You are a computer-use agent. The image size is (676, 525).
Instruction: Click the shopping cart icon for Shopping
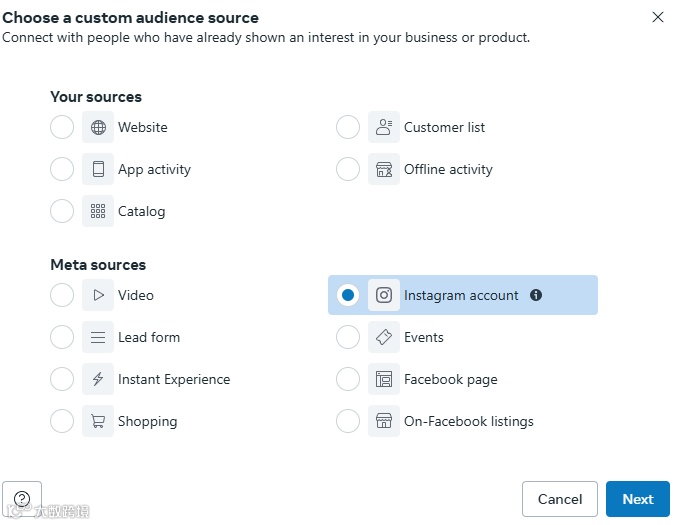coord(98,422)
